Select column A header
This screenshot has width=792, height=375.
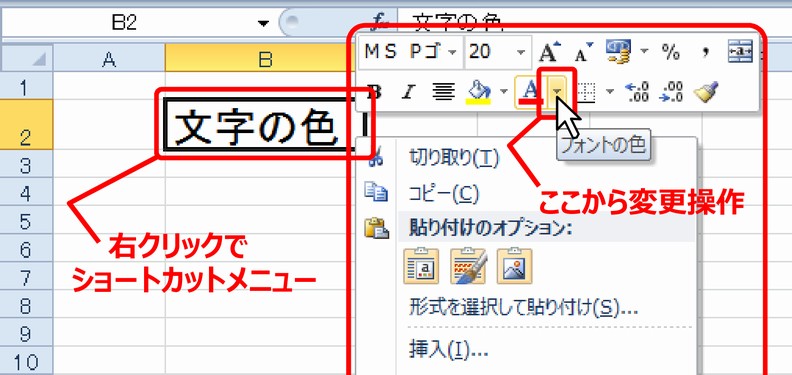109,60
